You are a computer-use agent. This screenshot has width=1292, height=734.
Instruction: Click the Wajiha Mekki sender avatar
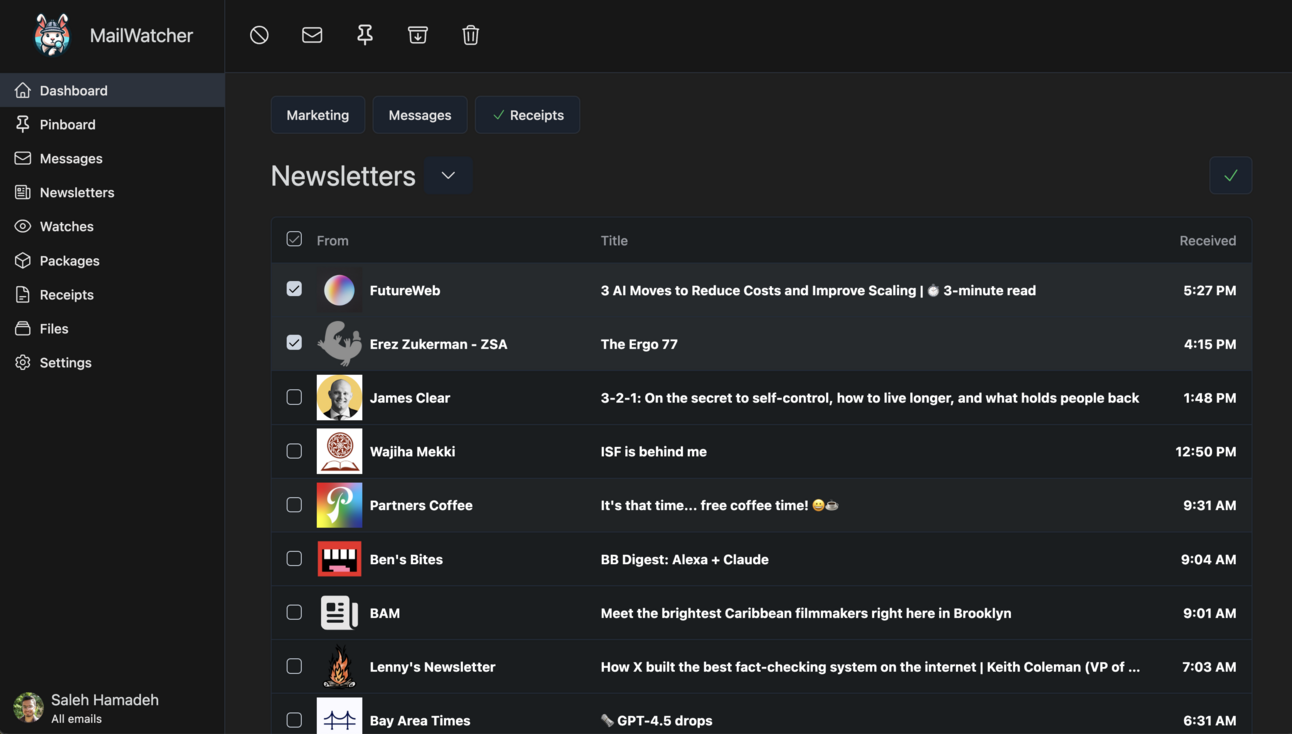pos(339,451)
